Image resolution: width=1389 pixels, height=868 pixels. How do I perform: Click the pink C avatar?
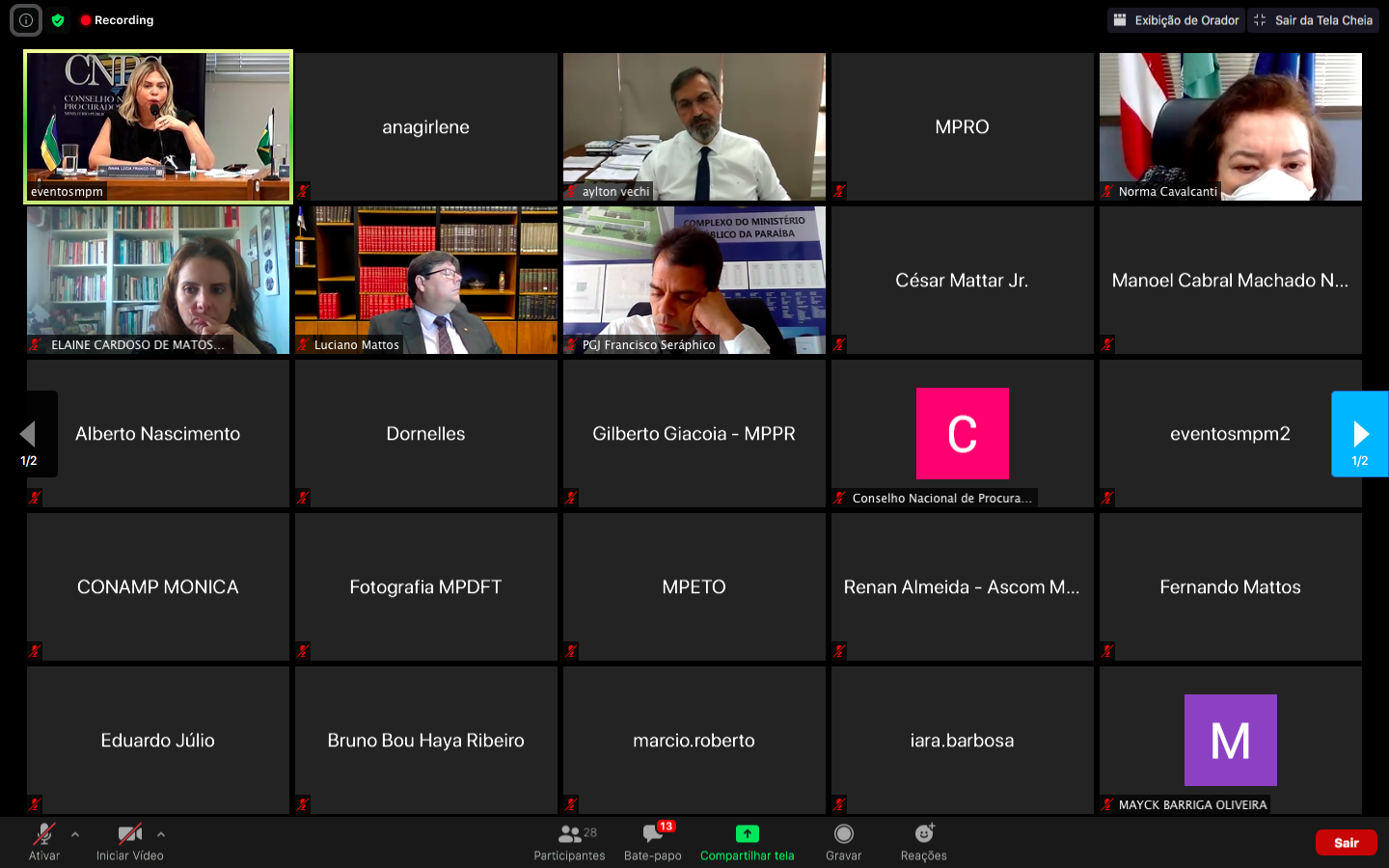tap(962, 434)
